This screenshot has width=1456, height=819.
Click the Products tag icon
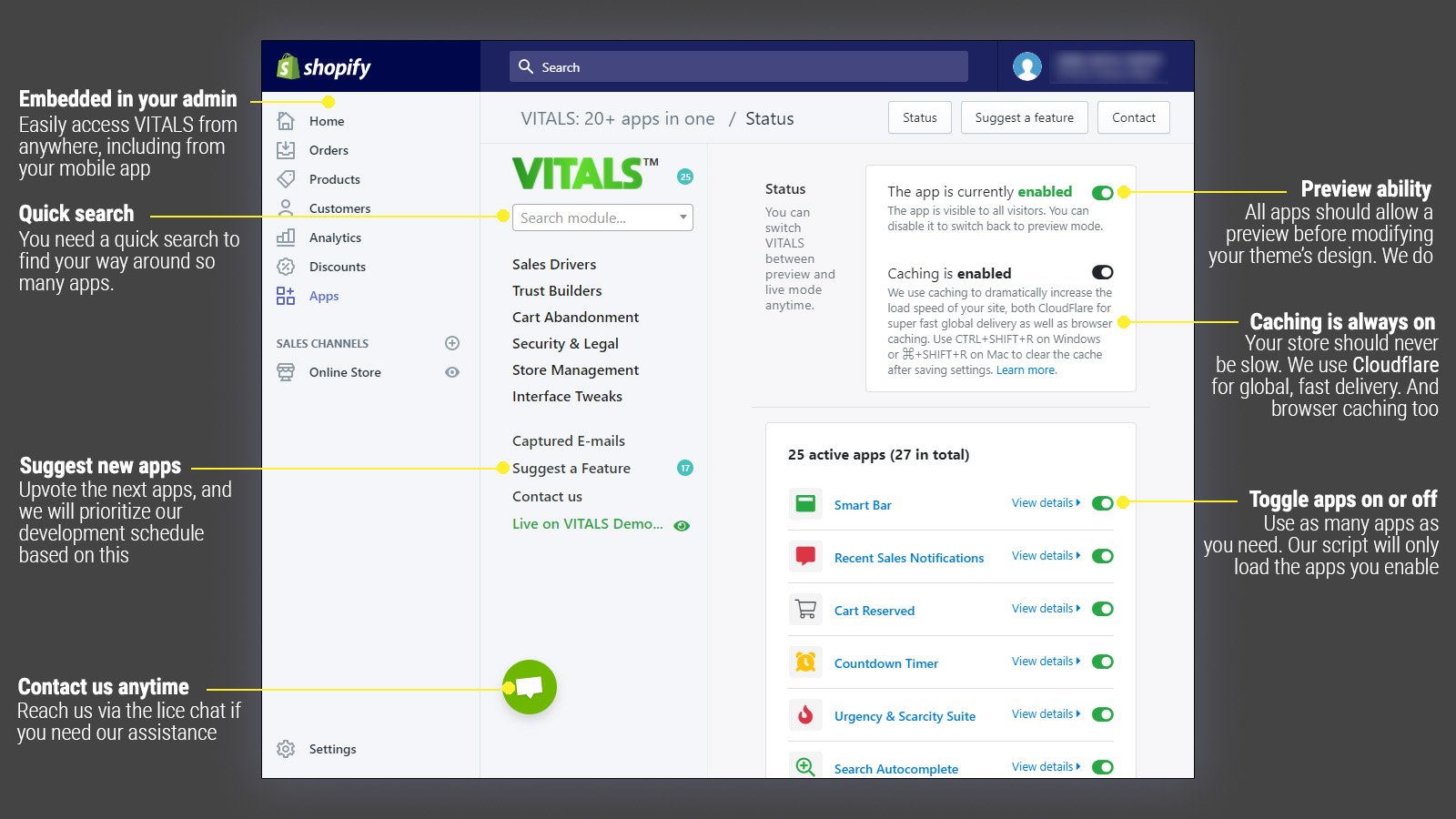coord(286,179)
